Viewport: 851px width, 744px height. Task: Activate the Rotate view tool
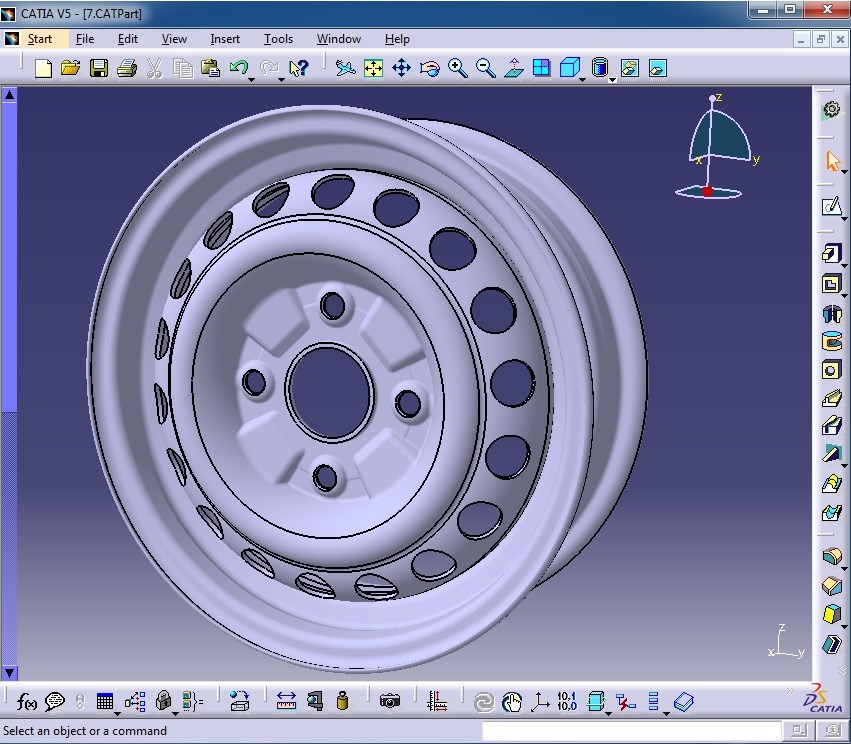[429, 68]
